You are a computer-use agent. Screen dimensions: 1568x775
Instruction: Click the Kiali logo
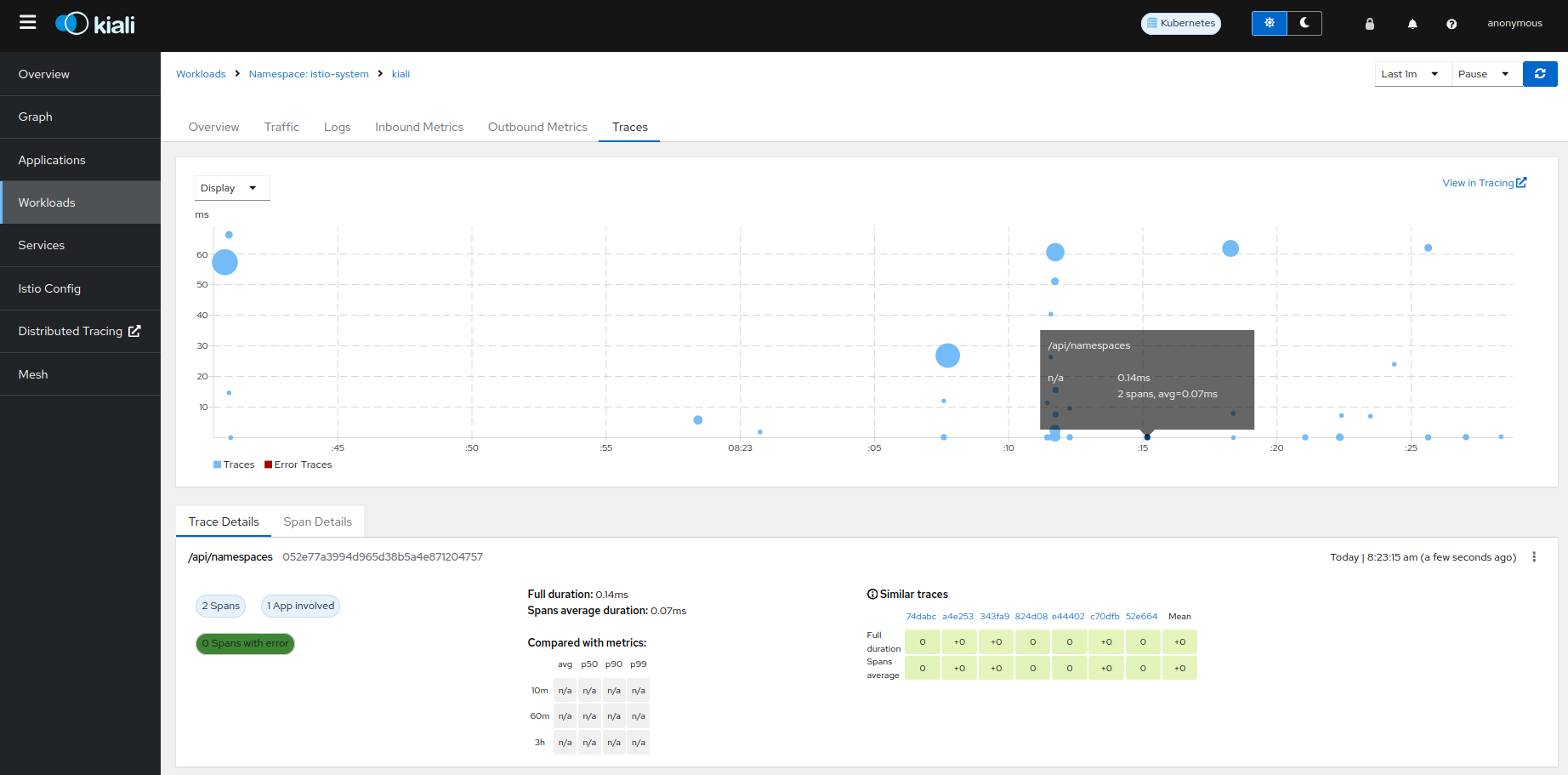click(x=95, y=24)
